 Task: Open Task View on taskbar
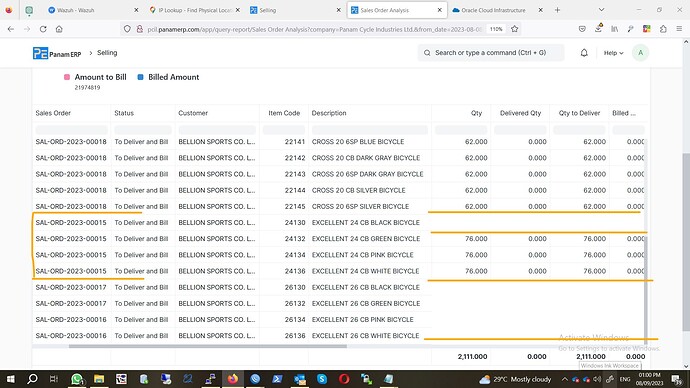[54, 379]
